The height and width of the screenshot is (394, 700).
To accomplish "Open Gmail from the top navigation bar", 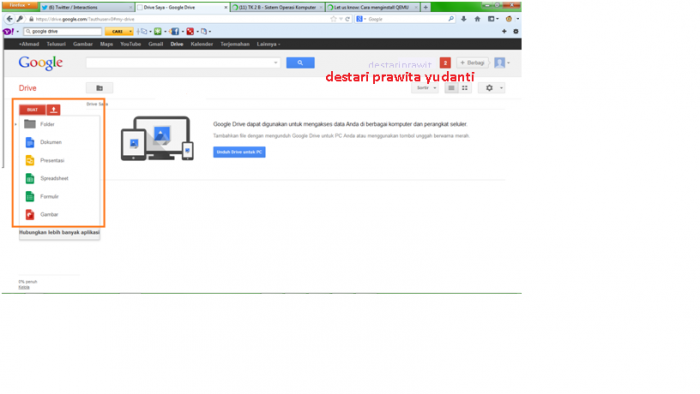I will [x=155, y=44].
